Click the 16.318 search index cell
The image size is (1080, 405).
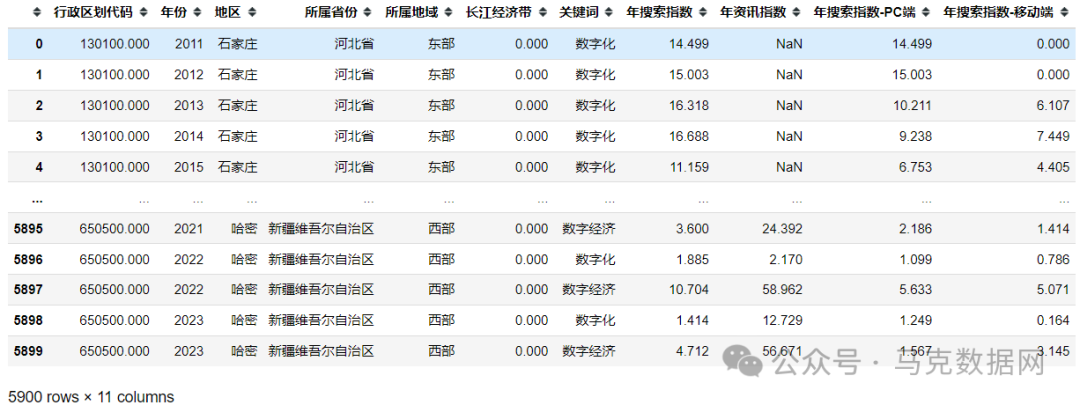pyautogui.click(x=688, y=105)
